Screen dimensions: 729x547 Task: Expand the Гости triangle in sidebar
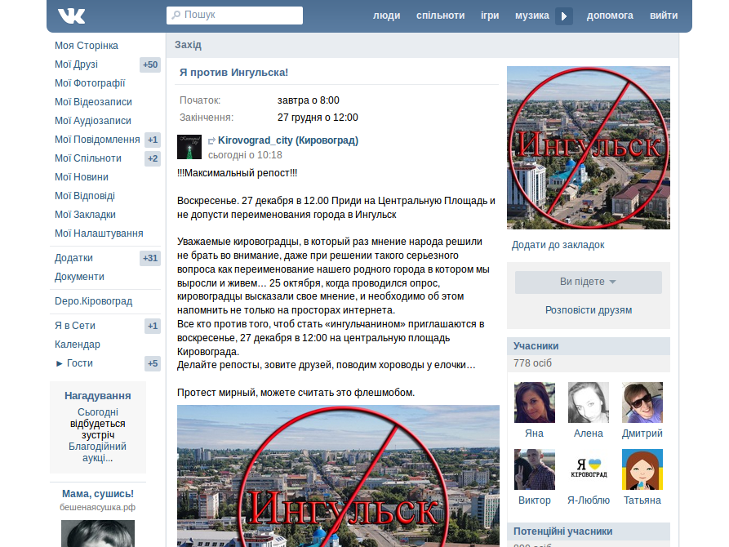(59, 363)
